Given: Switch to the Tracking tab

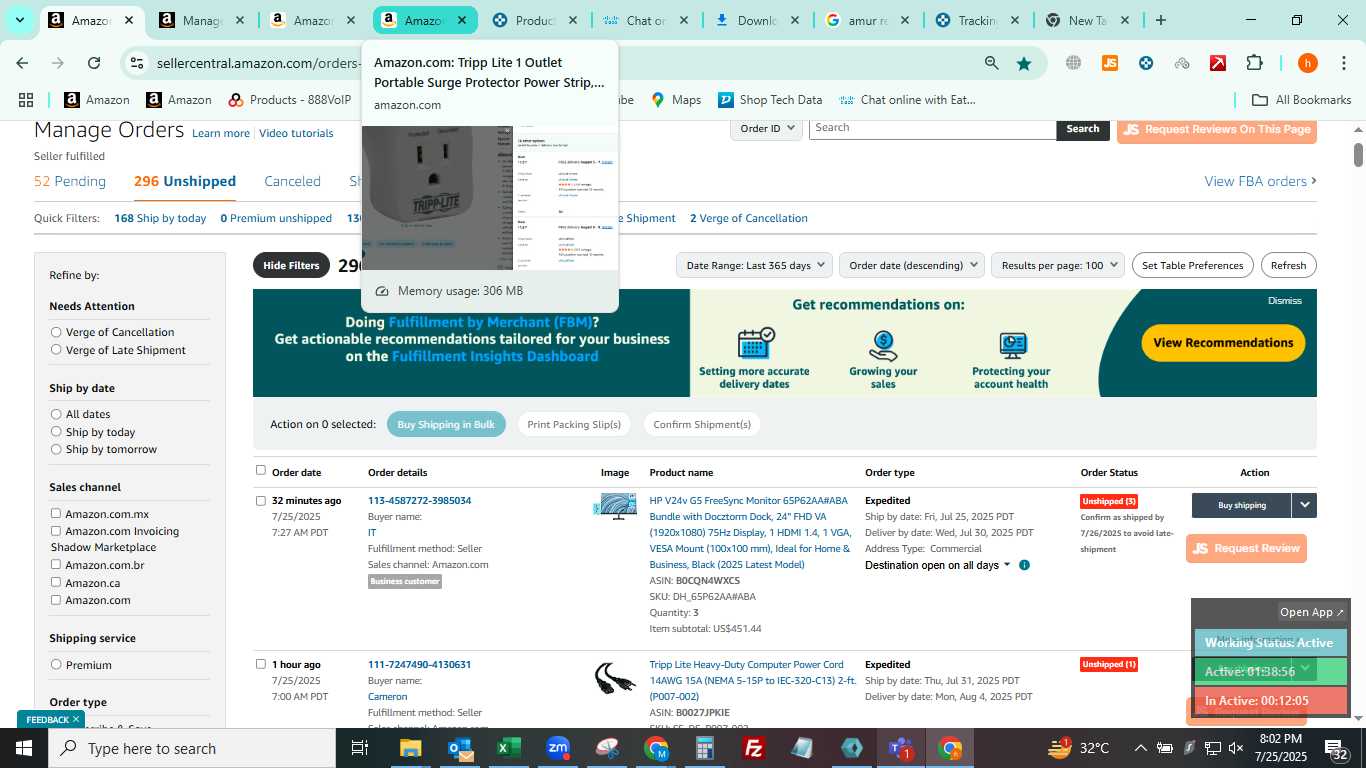Looking at the screenshot, I should [x=976, y=20].
